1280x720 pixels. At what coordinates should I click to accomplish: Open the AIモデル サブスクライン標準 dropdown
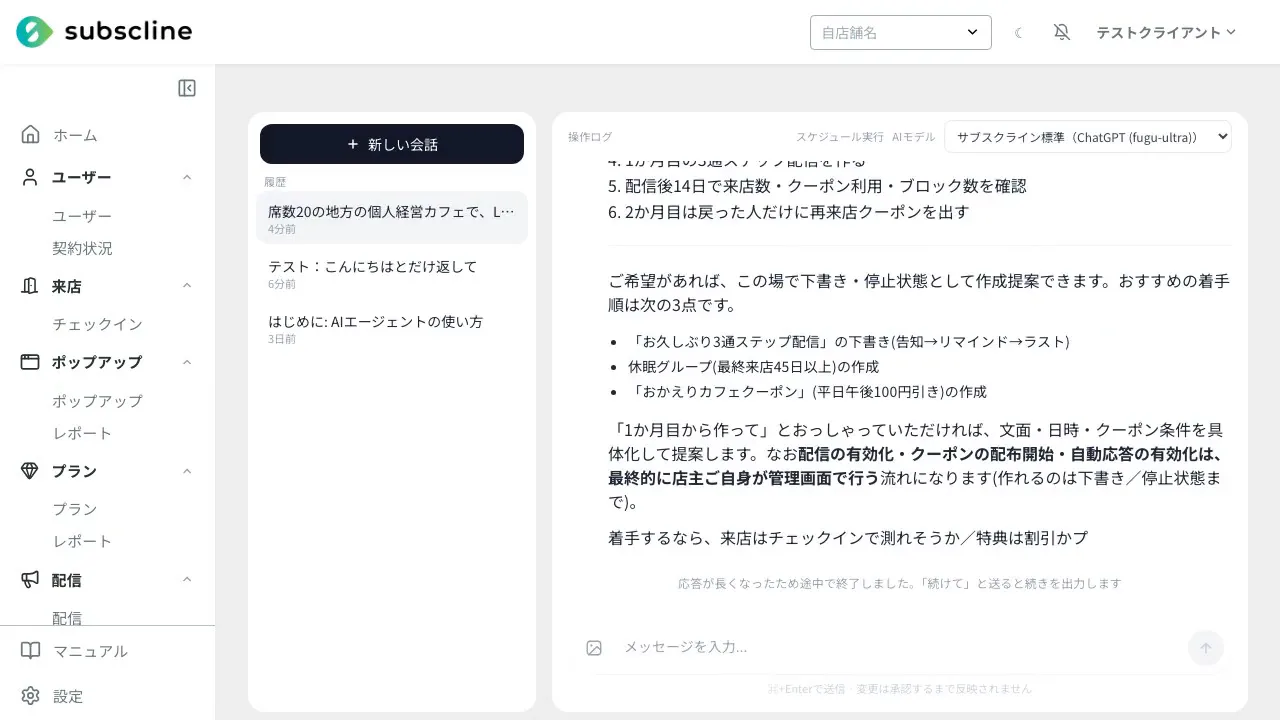click(1088, 137)
